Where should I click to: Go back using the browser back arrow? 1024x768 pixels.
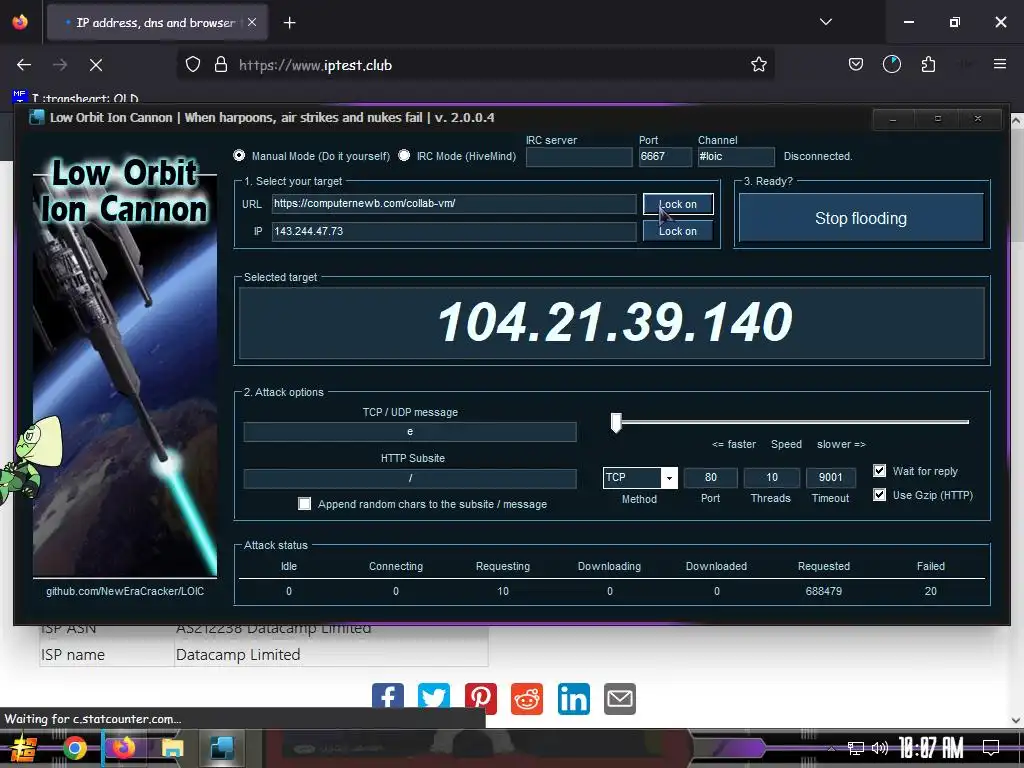(24, 65)
